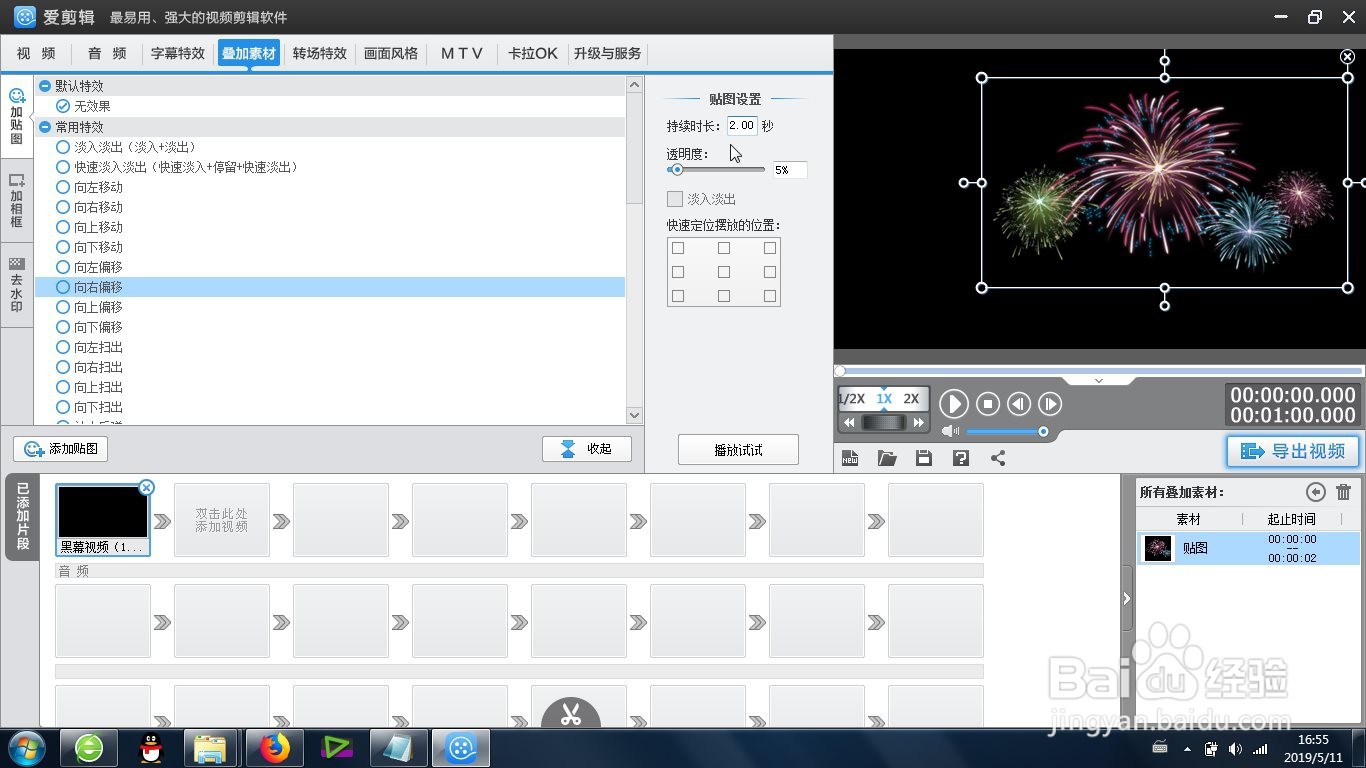Collapse the 默认特效 group

[x=45, y=86]
